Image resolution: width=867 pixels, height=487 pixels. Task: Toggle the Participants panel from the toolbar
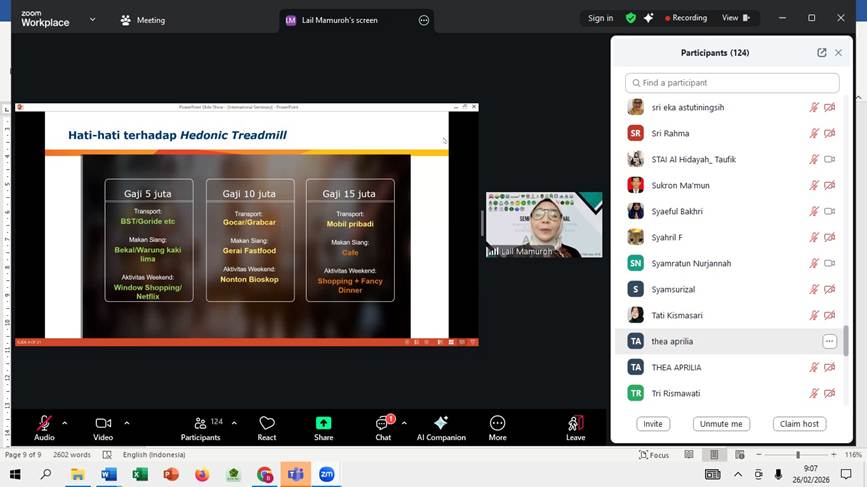pos(200,426)
